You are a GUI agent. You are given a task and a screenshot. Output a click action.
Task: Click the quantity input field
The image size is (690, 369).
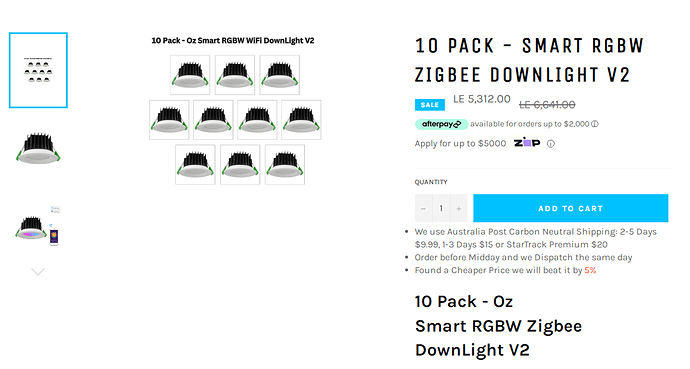pos(441,208)
